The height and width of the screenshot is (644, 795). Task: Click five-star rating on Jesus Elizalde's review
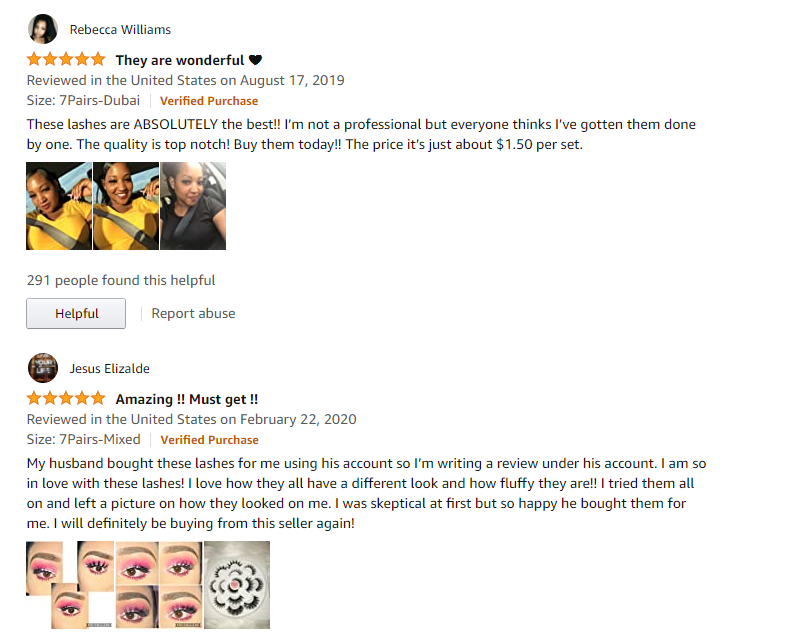click(x=66, y=398)
